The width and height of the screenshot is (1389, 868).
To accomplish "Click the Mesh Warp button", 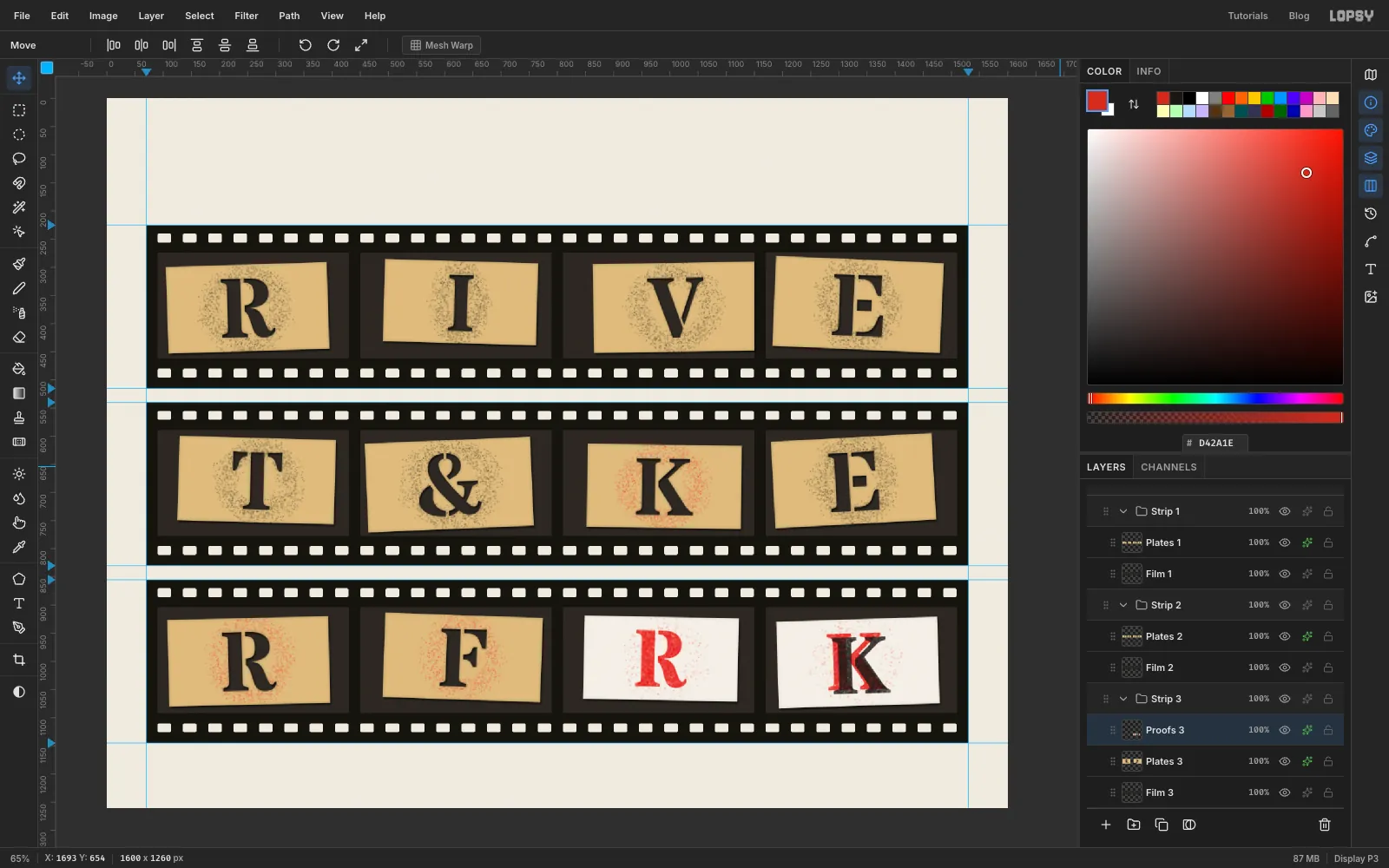I will click(441, 45).
